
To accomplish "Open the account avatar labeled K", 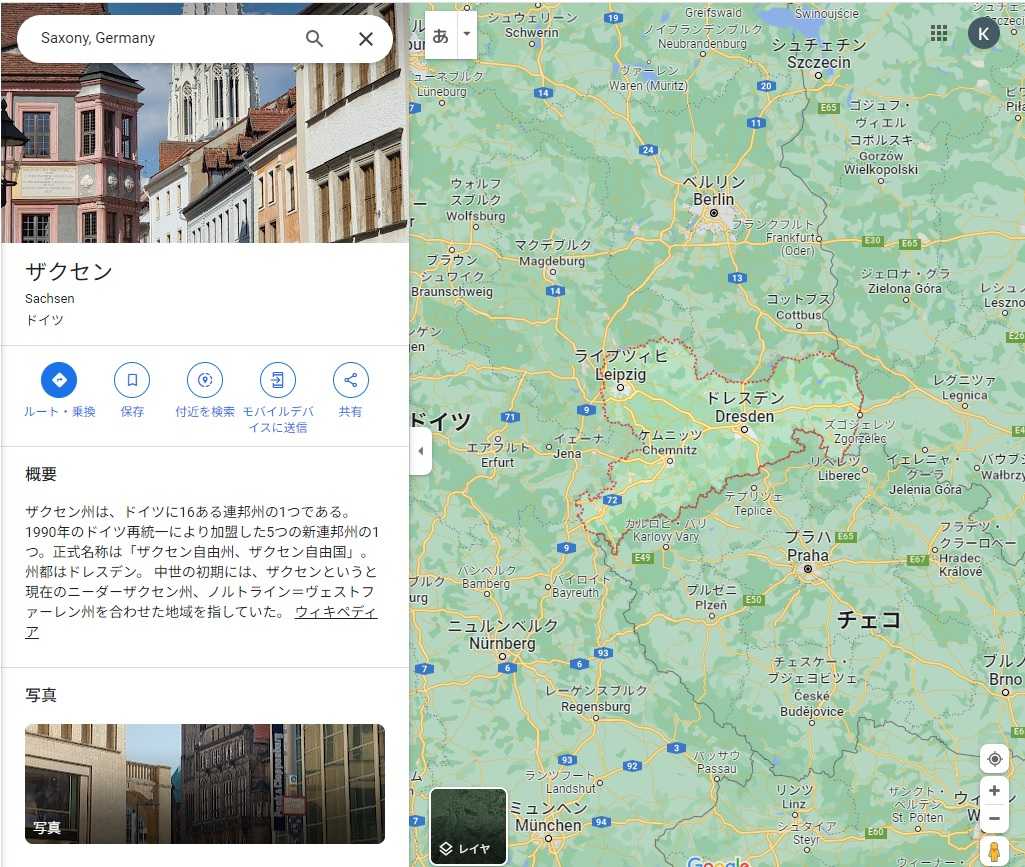I will click(x=983, y=33).
